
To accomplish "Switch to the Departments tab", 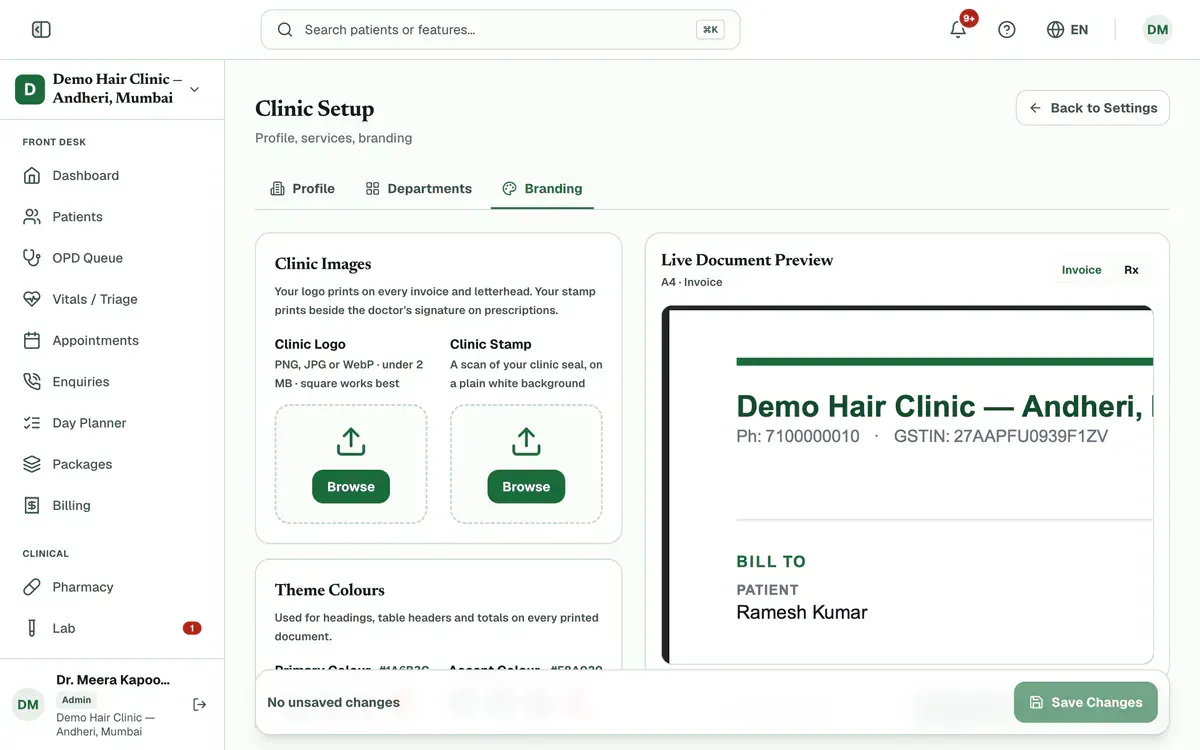I will [418, 188].
